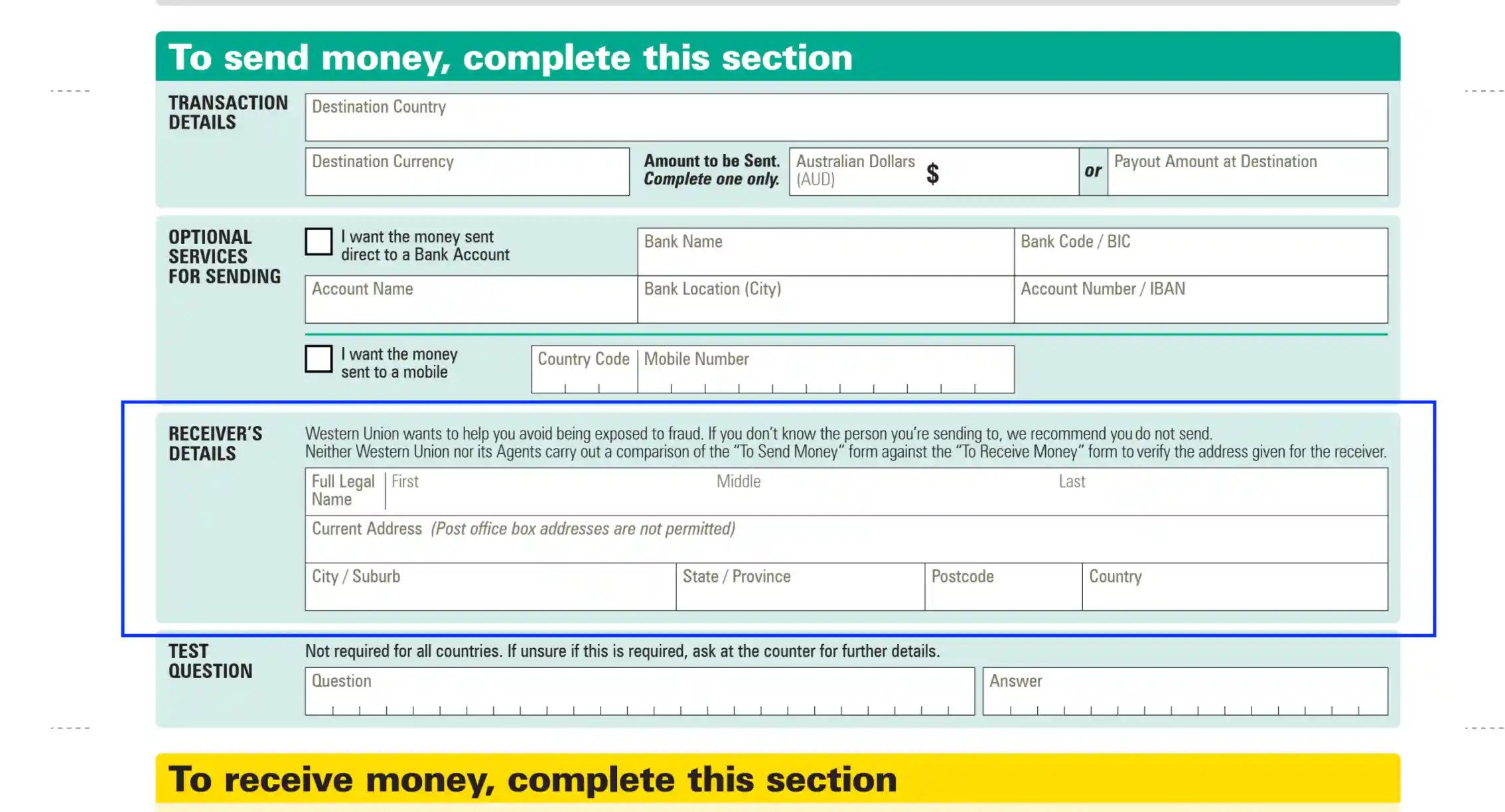Click the test question Answer field

[x=1185, y=693]
